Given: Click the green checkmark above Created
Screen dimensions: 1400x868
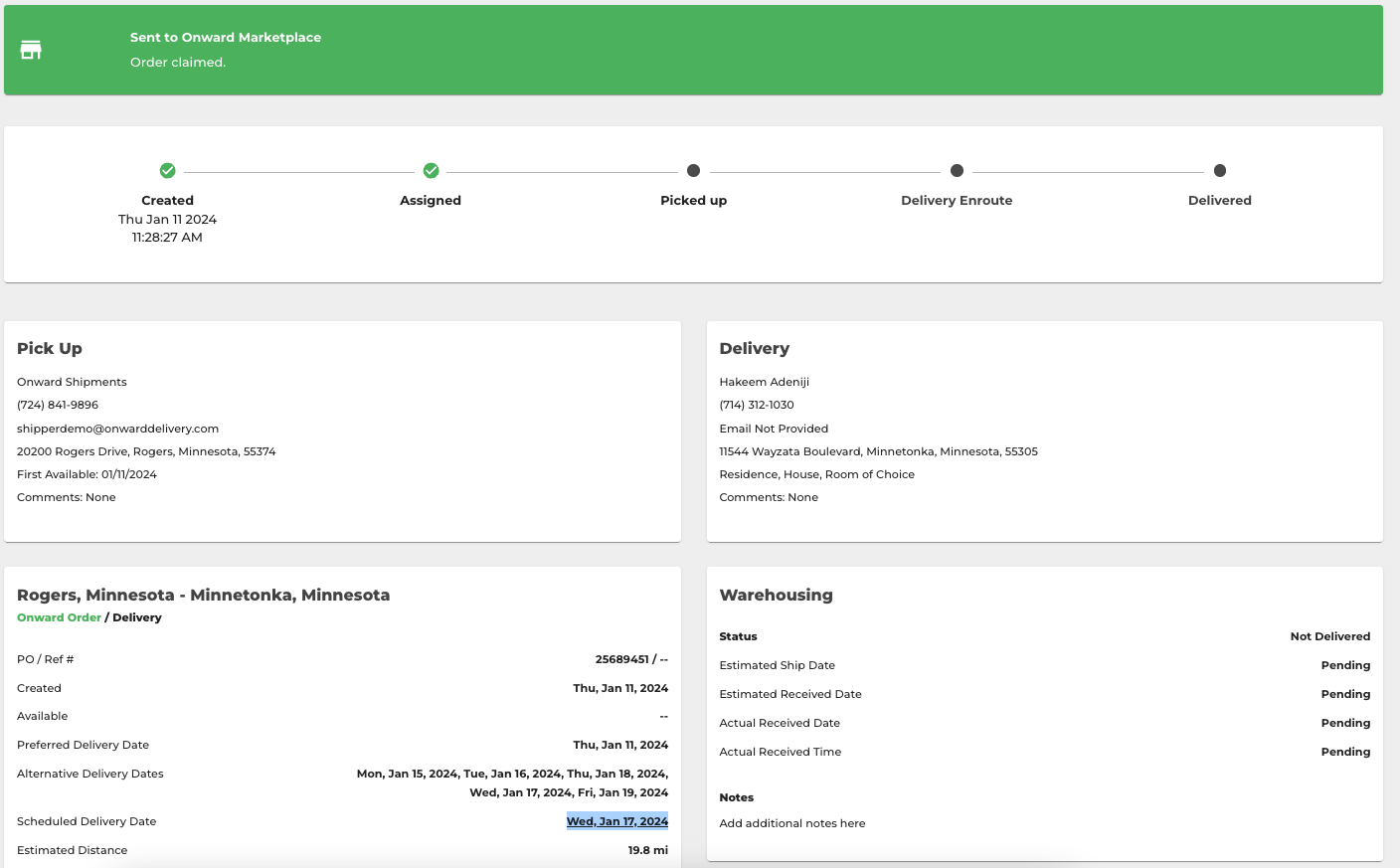Looking at the screenshot, I should click(167, 171).
